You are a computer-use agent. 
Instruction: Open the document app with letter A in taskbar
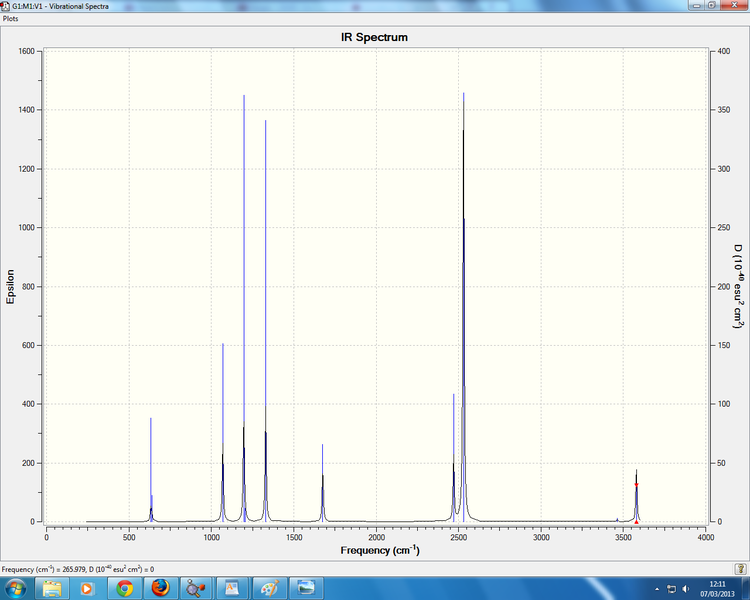pyautogui.click(x=232, y=588)
